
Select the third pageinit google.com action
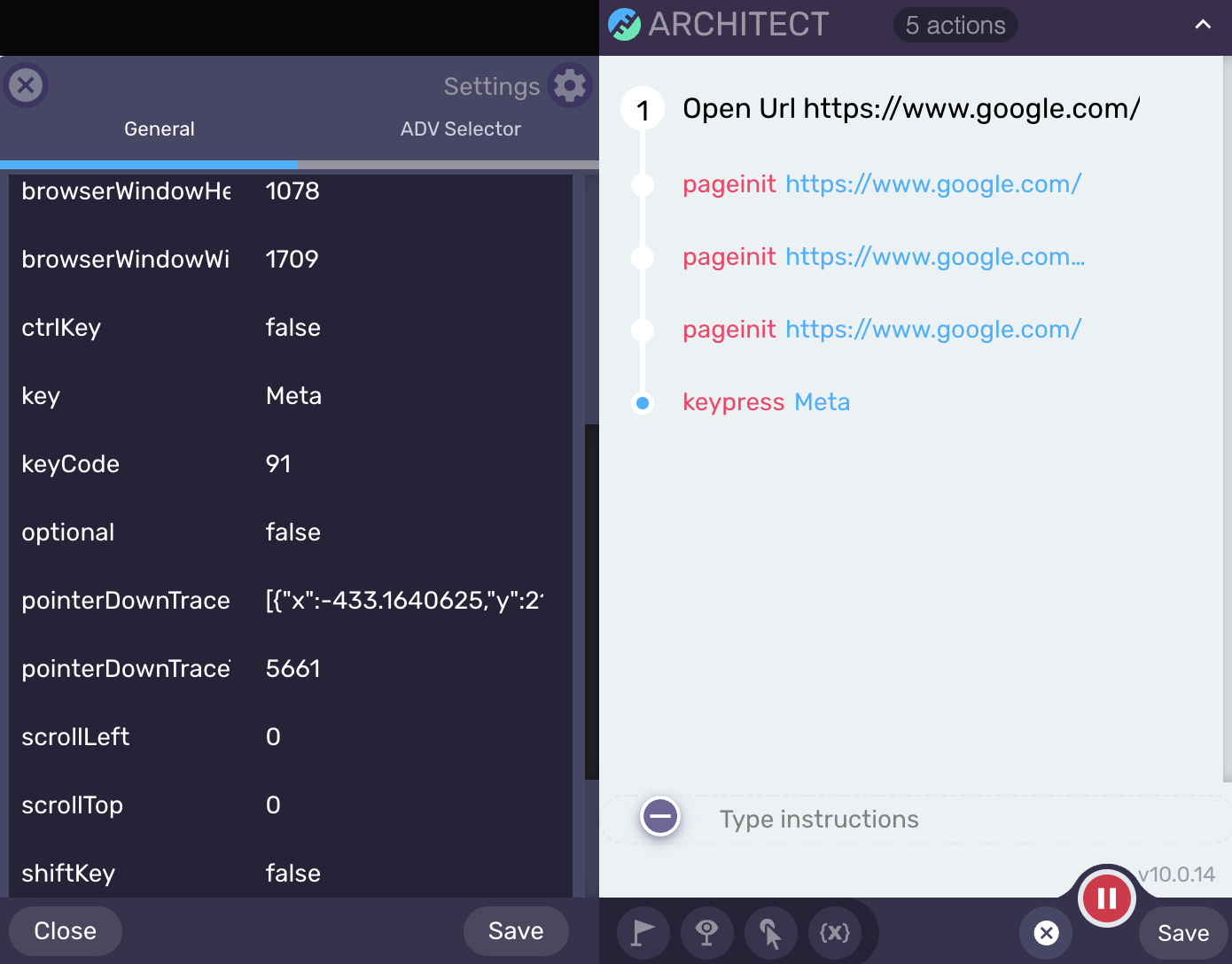pos(882,330)
